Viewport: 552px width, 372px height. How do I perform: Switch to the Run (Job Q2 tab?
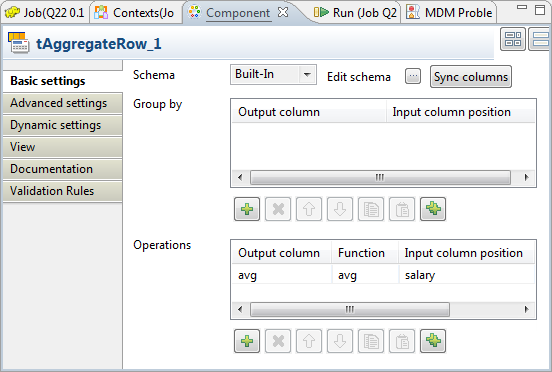tap(356, 13)
